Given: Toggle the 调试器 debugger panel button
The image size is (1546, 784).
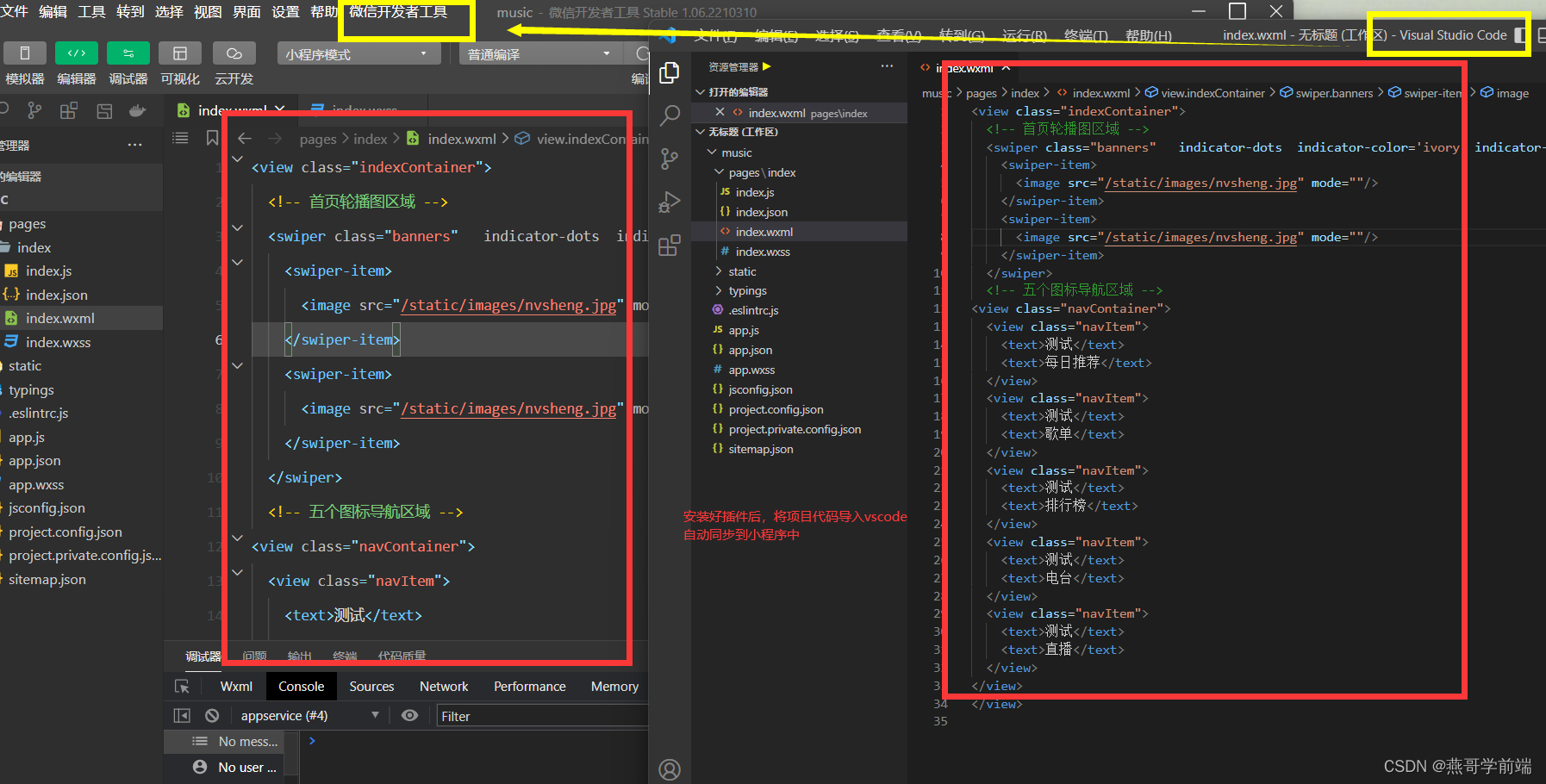Looking at the screenshot, I should click(x=128, y=53).
